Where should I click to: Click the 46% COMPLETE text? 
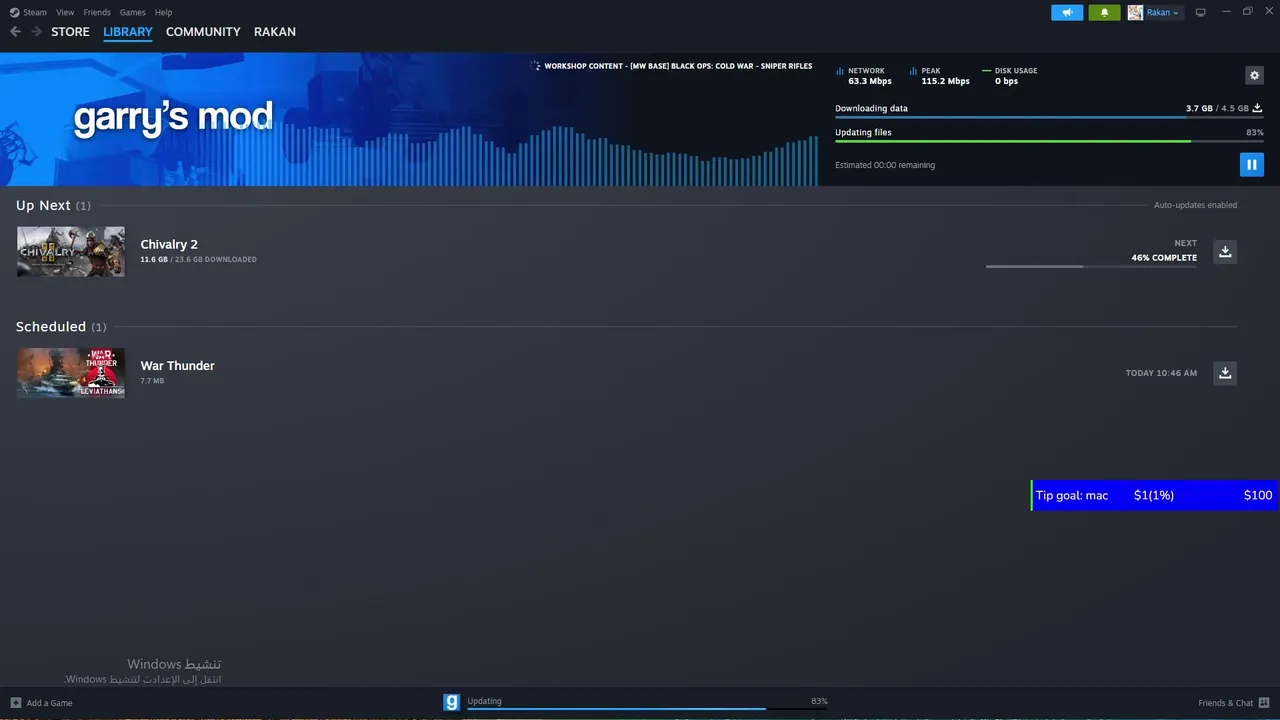point(1164,258)
